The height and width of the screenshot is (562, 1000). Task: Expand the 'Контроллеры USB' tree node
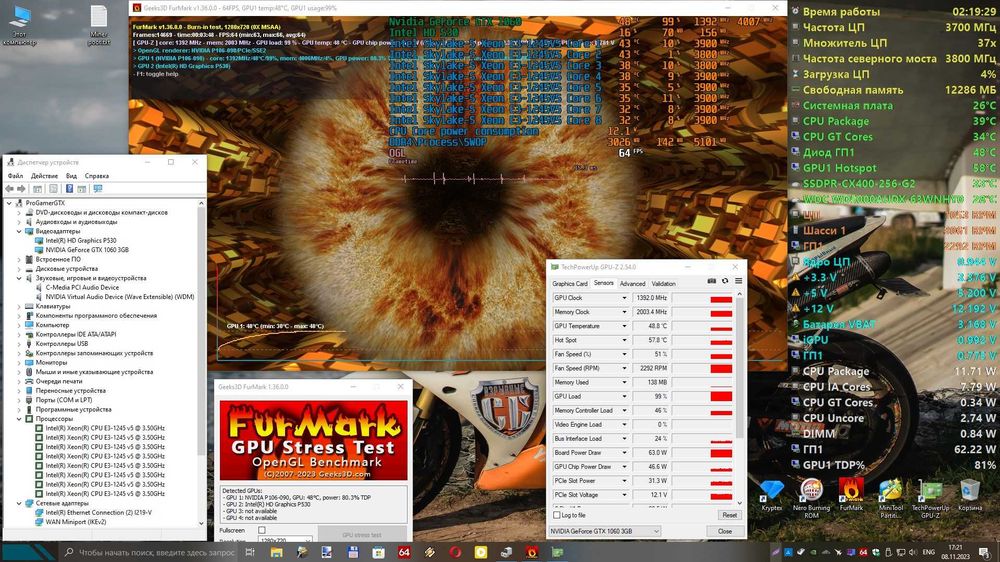click(x=19, y=344)
